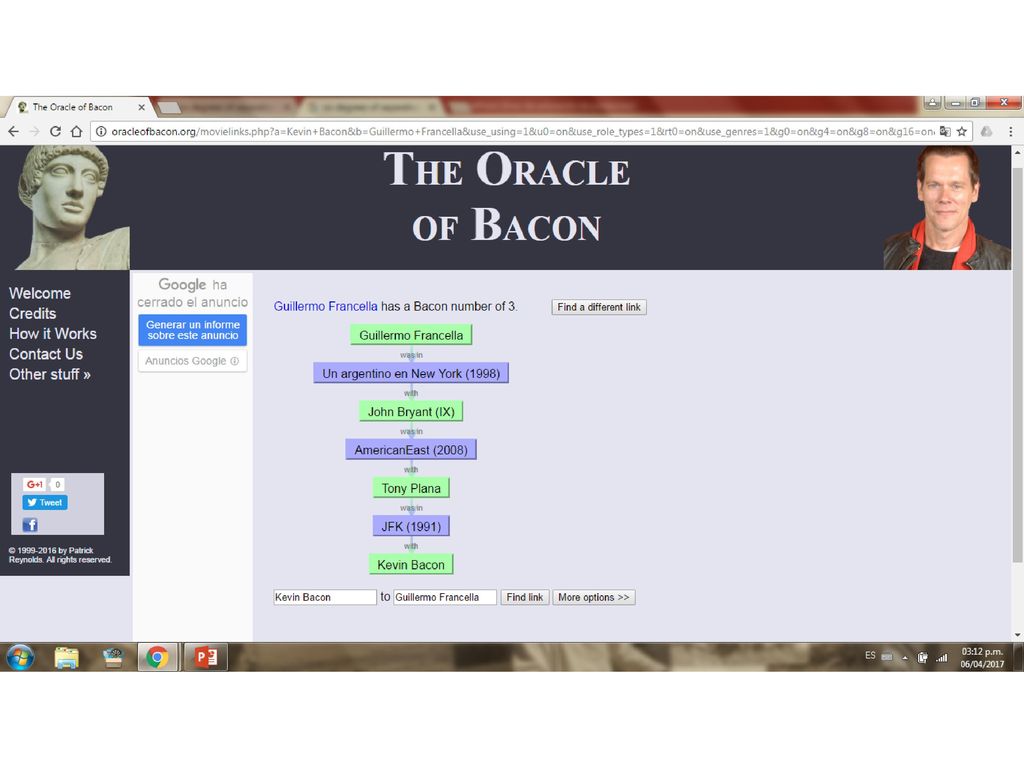Screen dimensions: 1024x768
Task: Click the ES language indicator in tray
Action: pyautogui.click(x=870, y=656)
